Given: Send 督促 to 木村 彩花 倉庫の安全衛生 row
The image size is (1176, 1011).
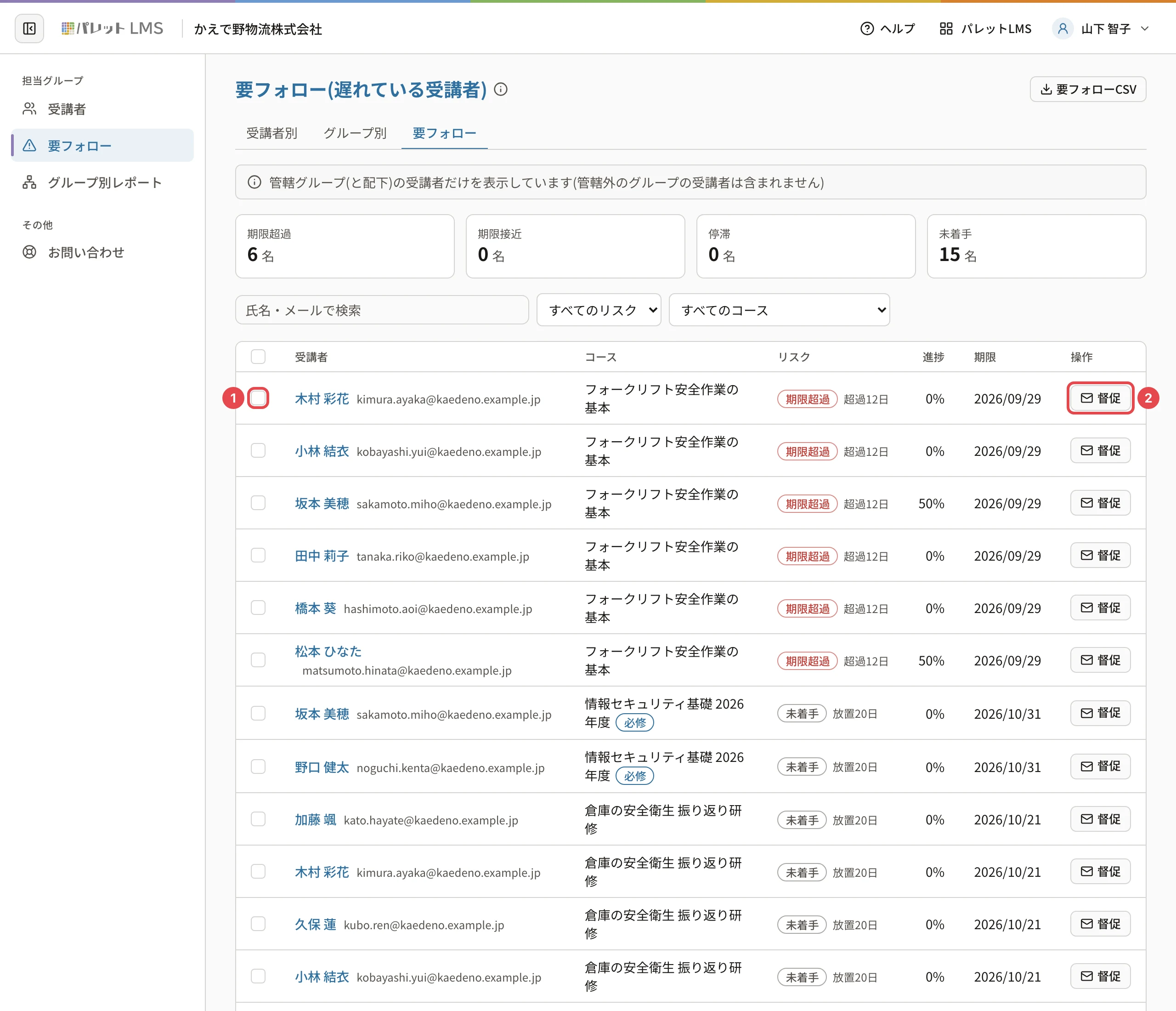Looking at the screenshot, I should point(1100,872).
